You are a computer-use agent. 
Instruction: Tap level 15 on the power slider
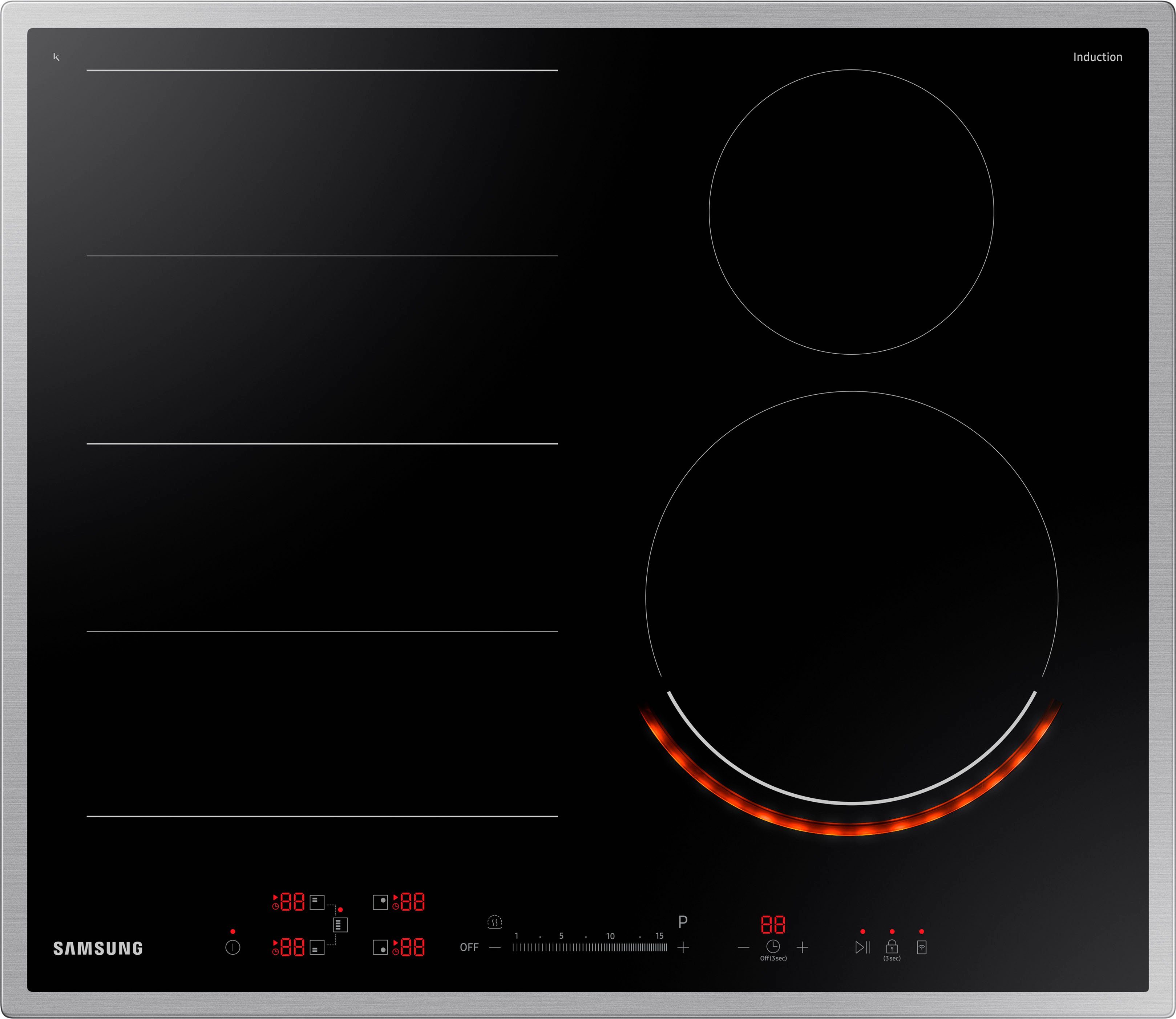(659, 936)
